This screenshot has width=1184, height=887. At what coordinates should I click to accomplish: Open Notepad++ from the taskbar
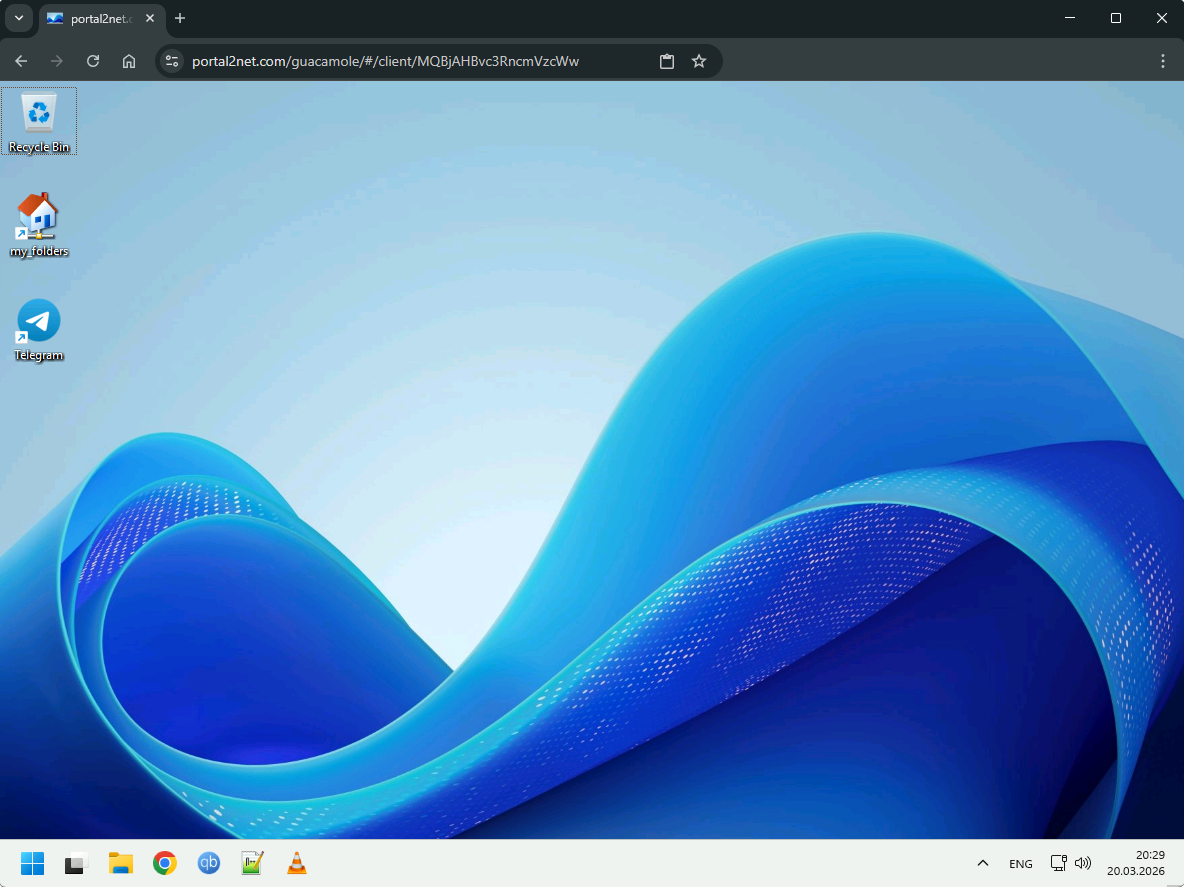coord(252,863)
